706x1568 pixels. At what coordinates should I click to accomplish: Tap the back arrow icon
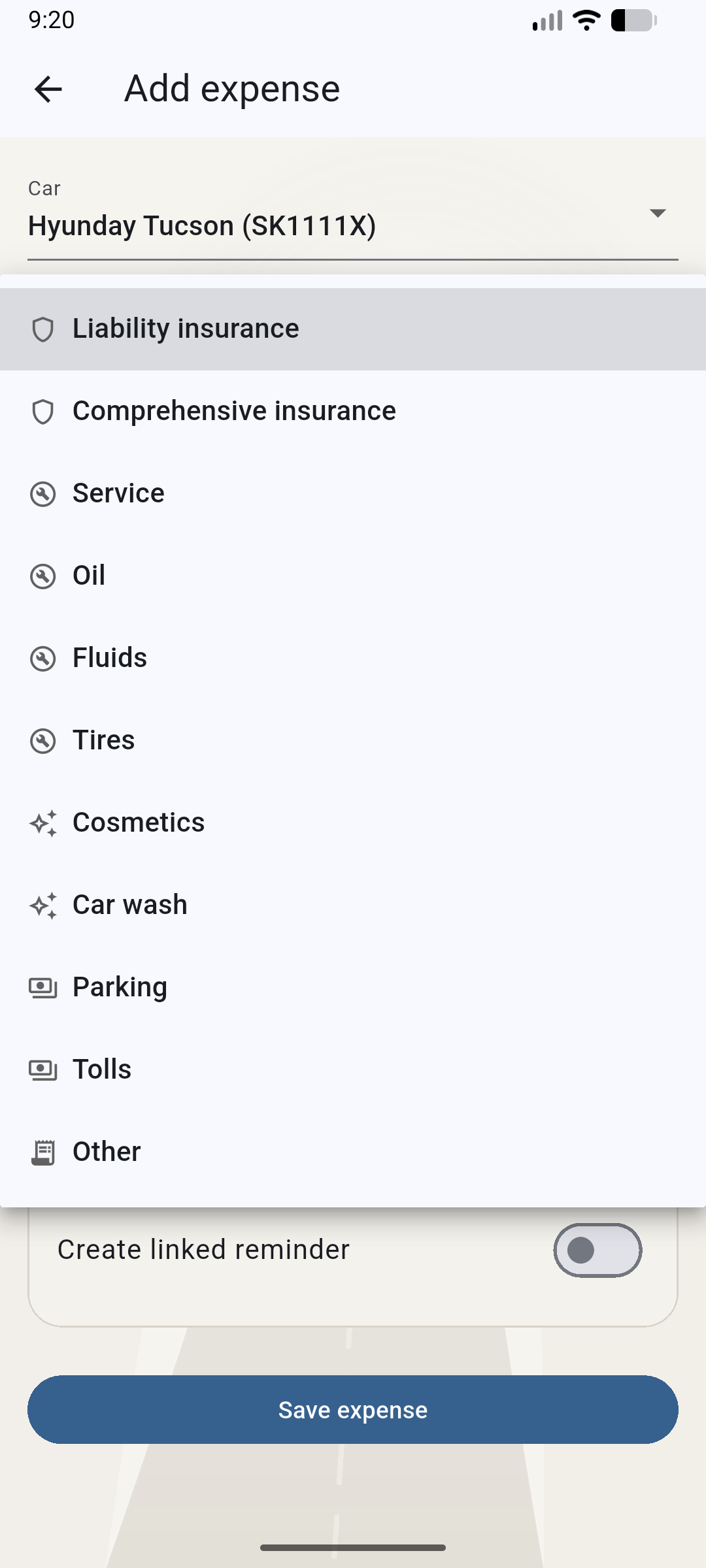pyautogui.click(x=48, y=89)
